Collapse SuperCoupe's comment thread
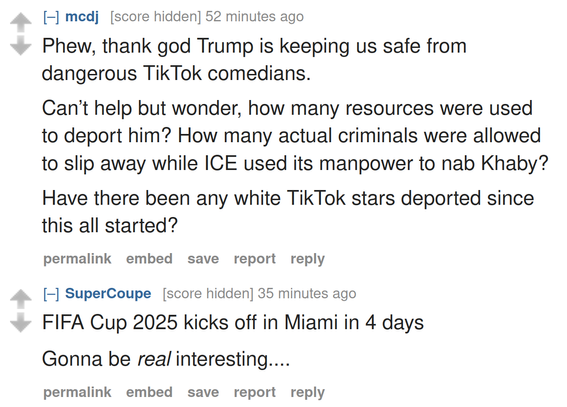This screenshot has height=407, width=567. click(x=51, y=294)
